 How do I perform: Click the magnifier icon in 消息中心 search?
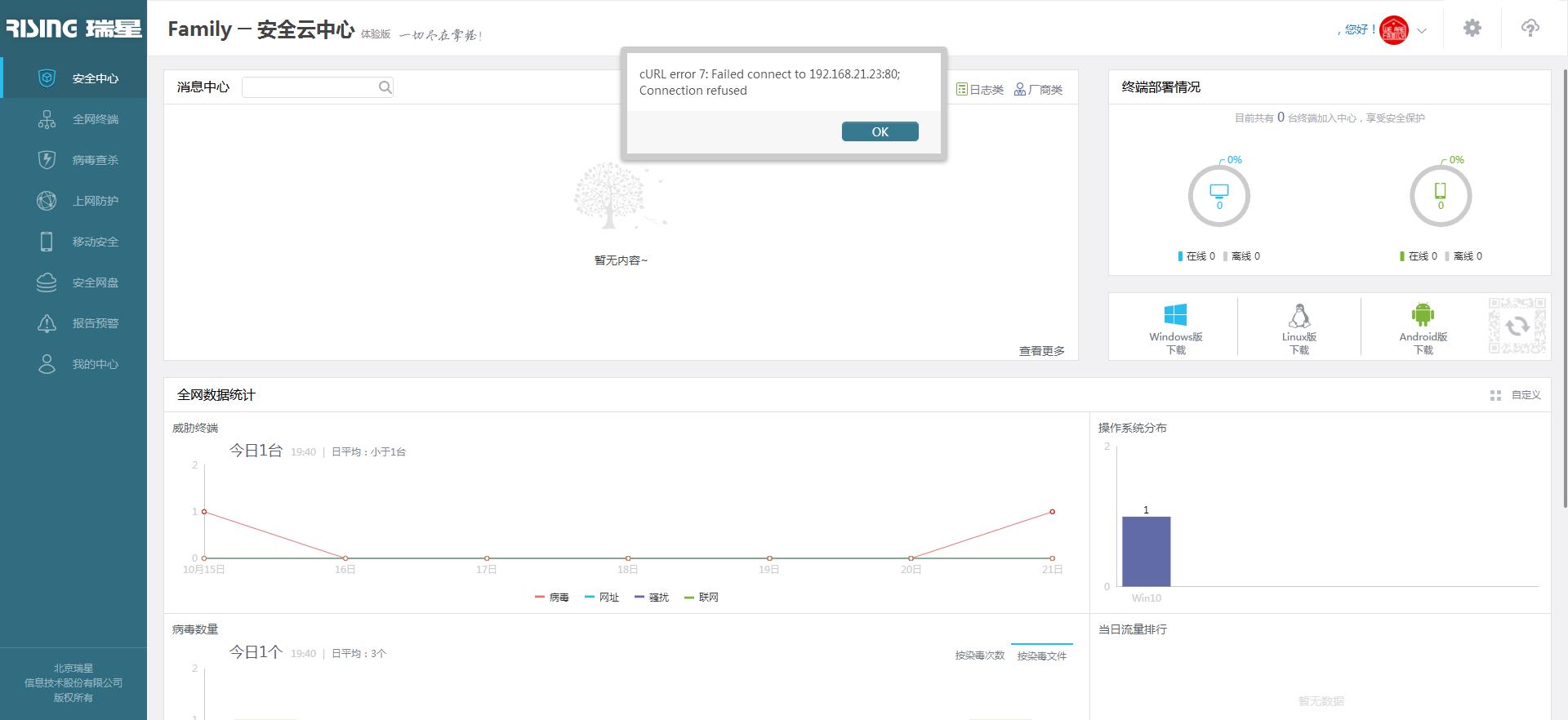(x=385, y=87)
